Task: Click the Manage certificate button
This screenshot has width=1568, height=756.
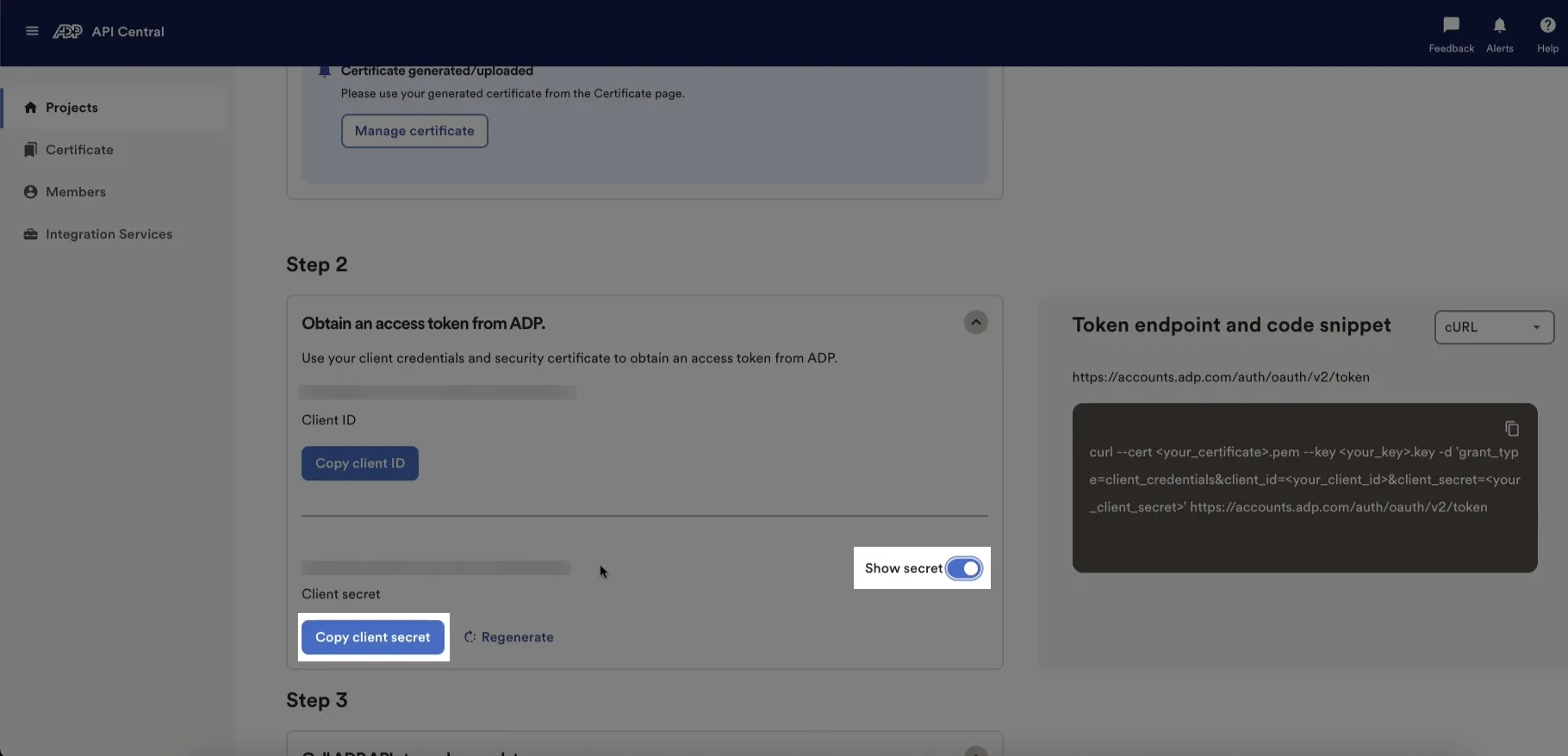Action: pos(414,131)
